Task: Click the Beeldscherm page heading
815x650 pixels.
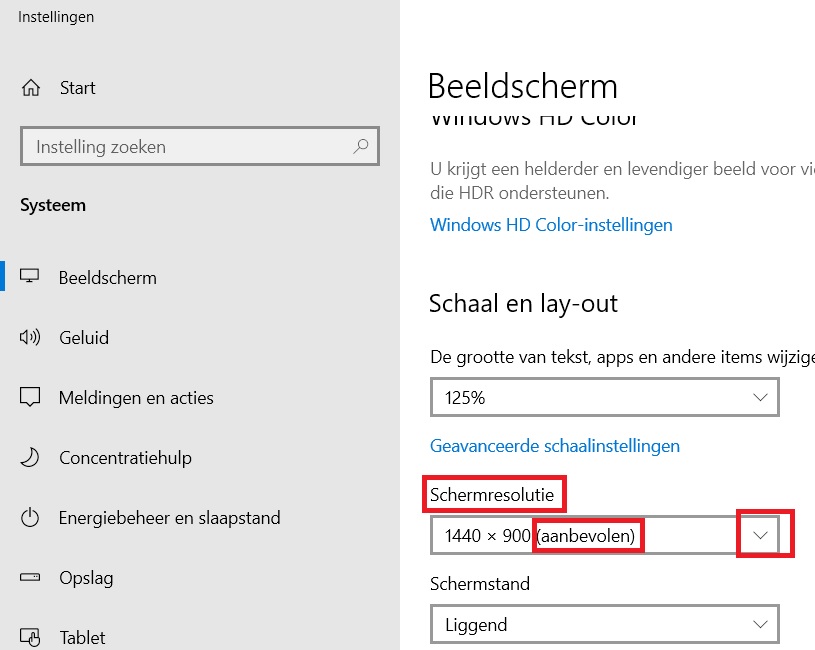Action: (523, 87)
